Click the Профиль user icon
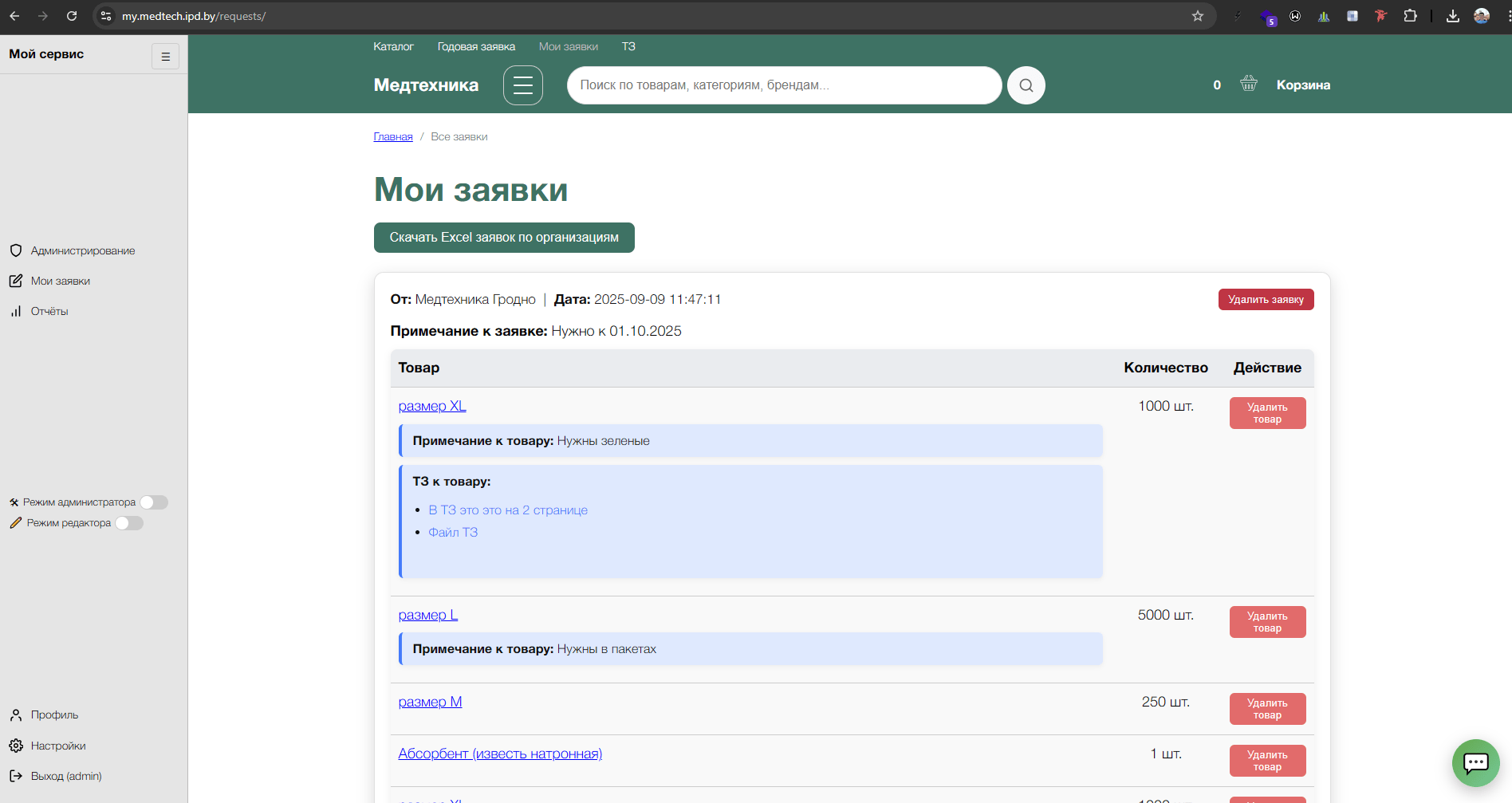The width and height of the screenshot is (1512, 803). click(16, 714)
